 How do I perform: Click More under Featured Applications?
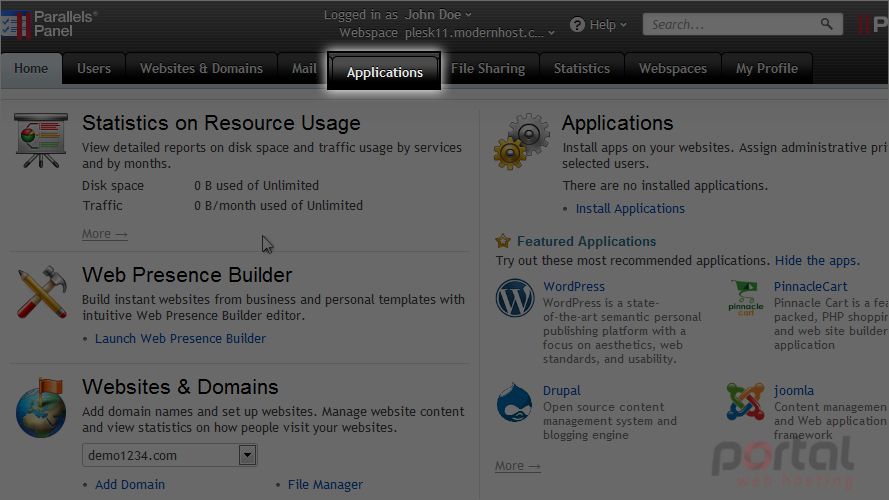[518, 465]
